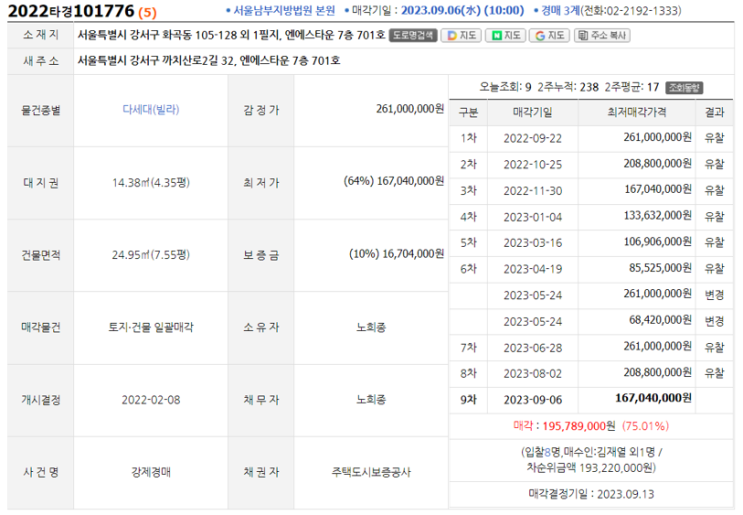Click the 토지·건물 일괄매각 value

click(x=151, y=327)
